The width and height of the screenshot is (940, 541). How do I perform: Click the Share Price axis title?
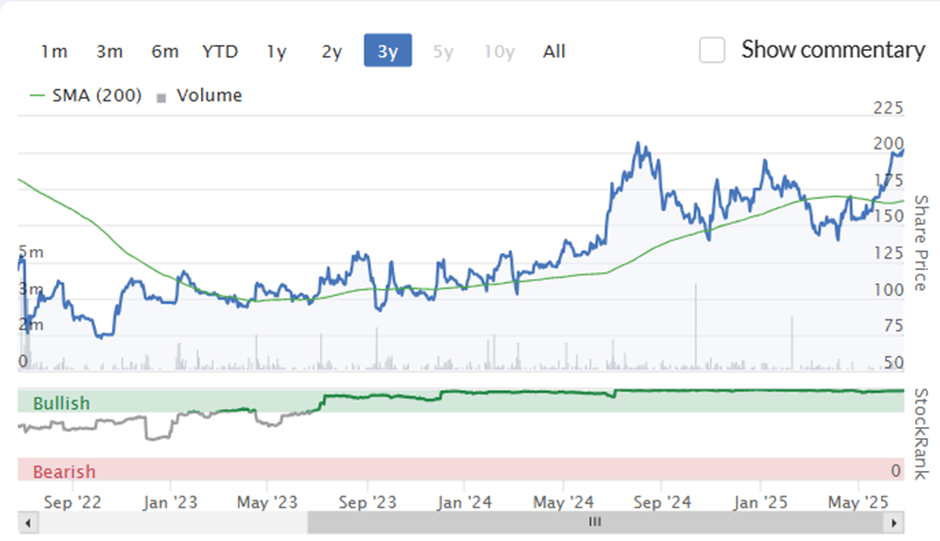(921, 243)
